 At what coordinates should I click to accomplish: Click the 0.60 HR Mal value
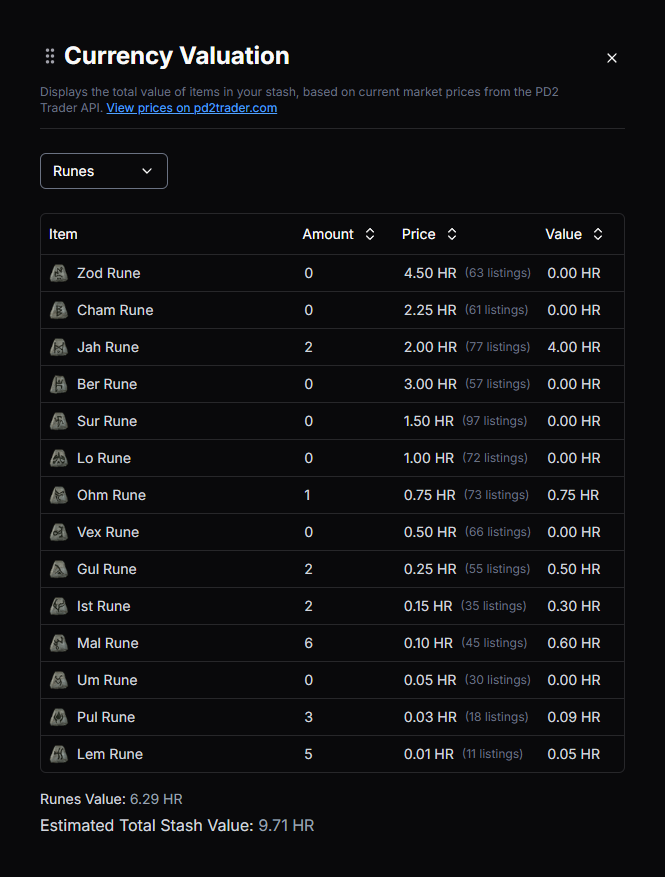click(x=574, y=643)
